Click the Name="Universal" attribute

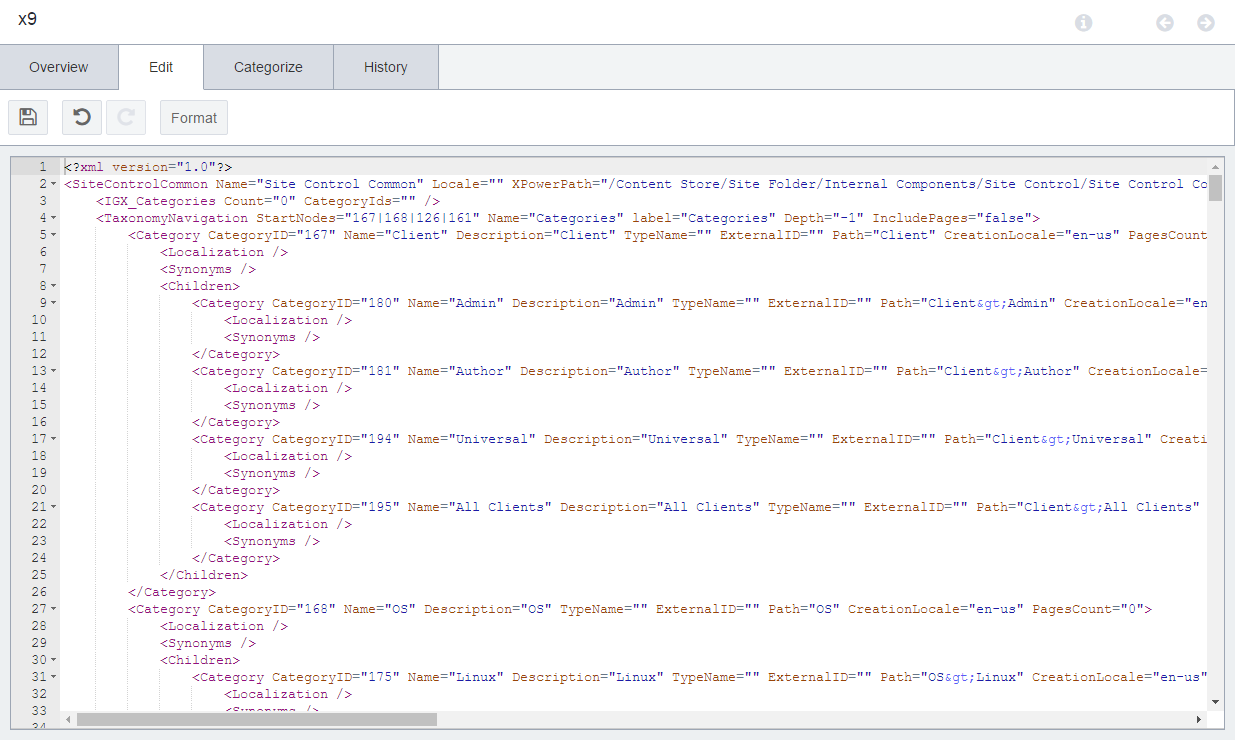pos(472,439)
